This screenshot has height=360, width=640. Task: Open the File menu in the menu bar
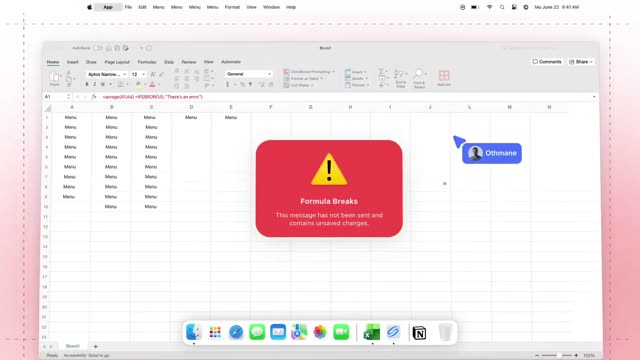128,7
